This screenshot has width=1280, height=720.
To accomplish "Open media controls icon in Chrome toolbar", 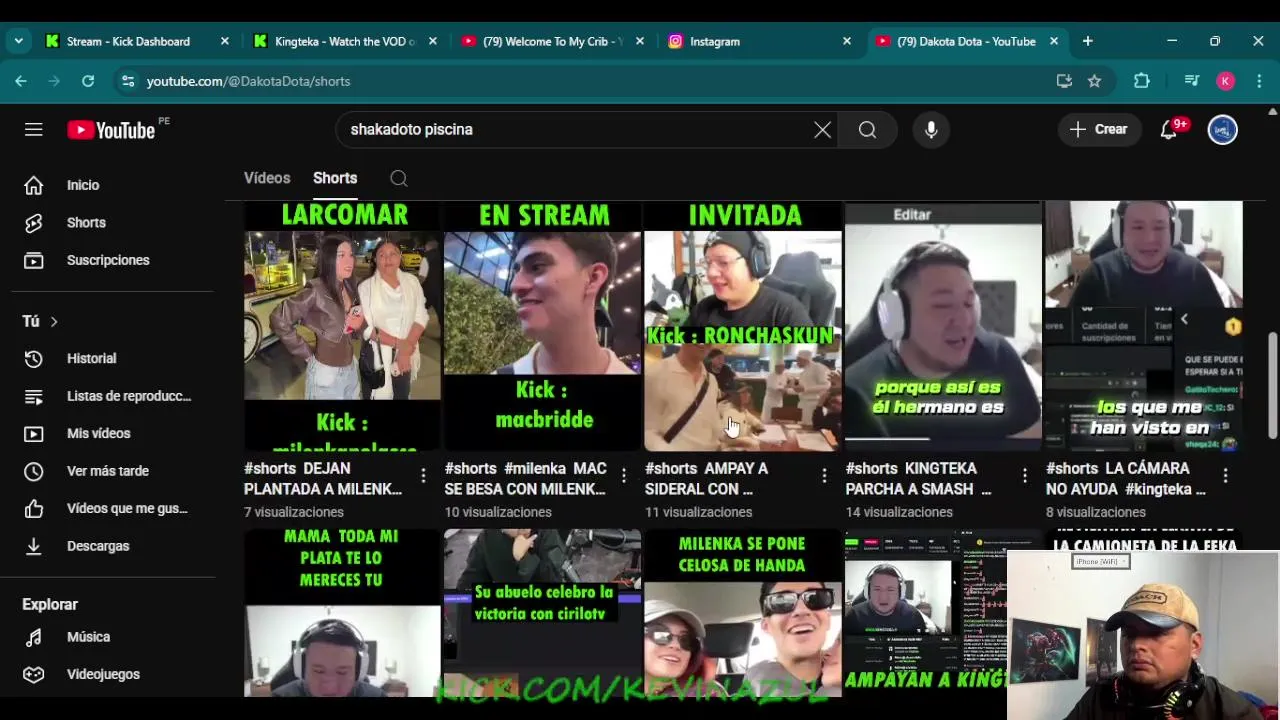I will pyautogui.click(x=1191, y=81).
